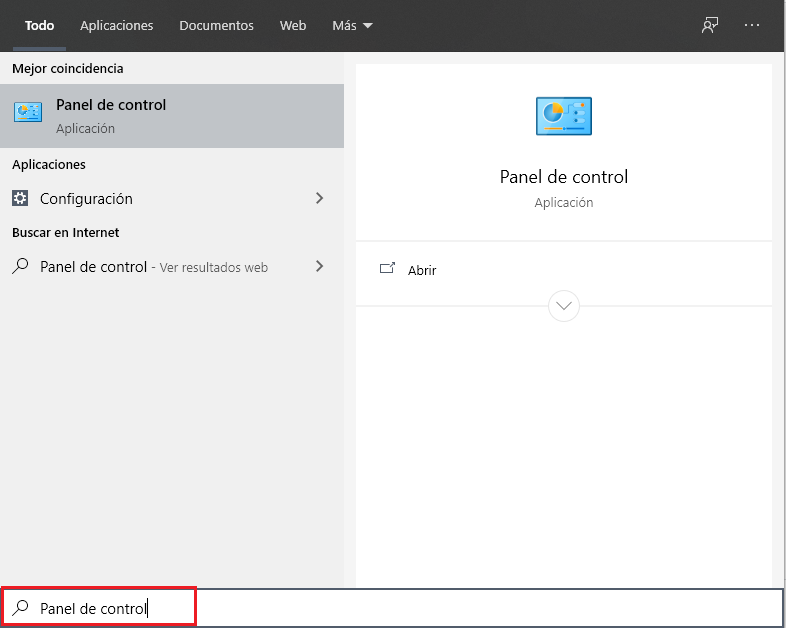Switch to the Aplicaciones tab

[117, 25]
